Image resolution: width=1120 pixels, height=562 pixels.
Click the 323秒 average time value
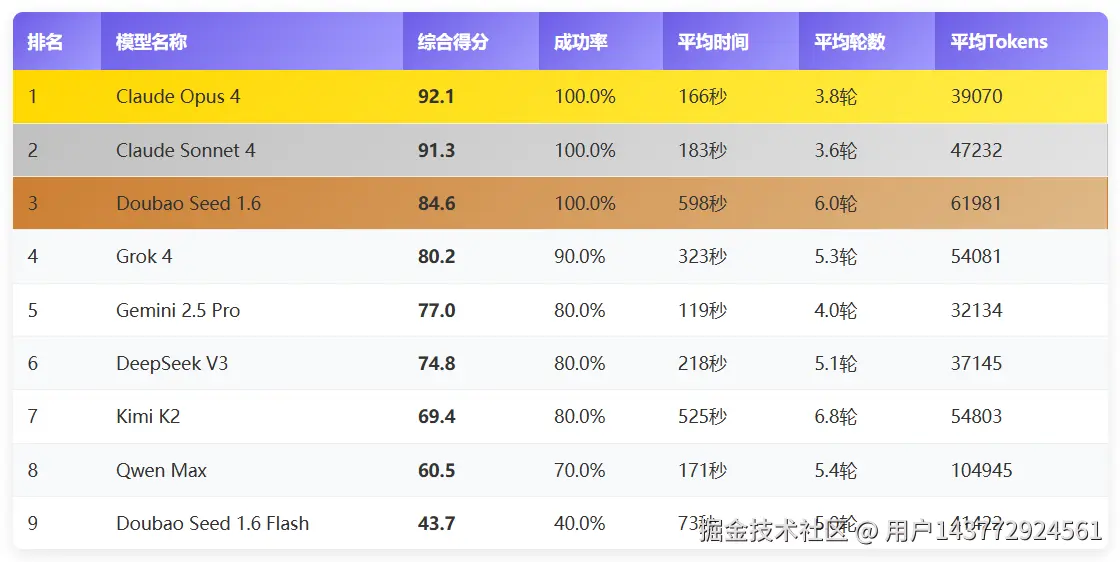click(x=703, y=256)
